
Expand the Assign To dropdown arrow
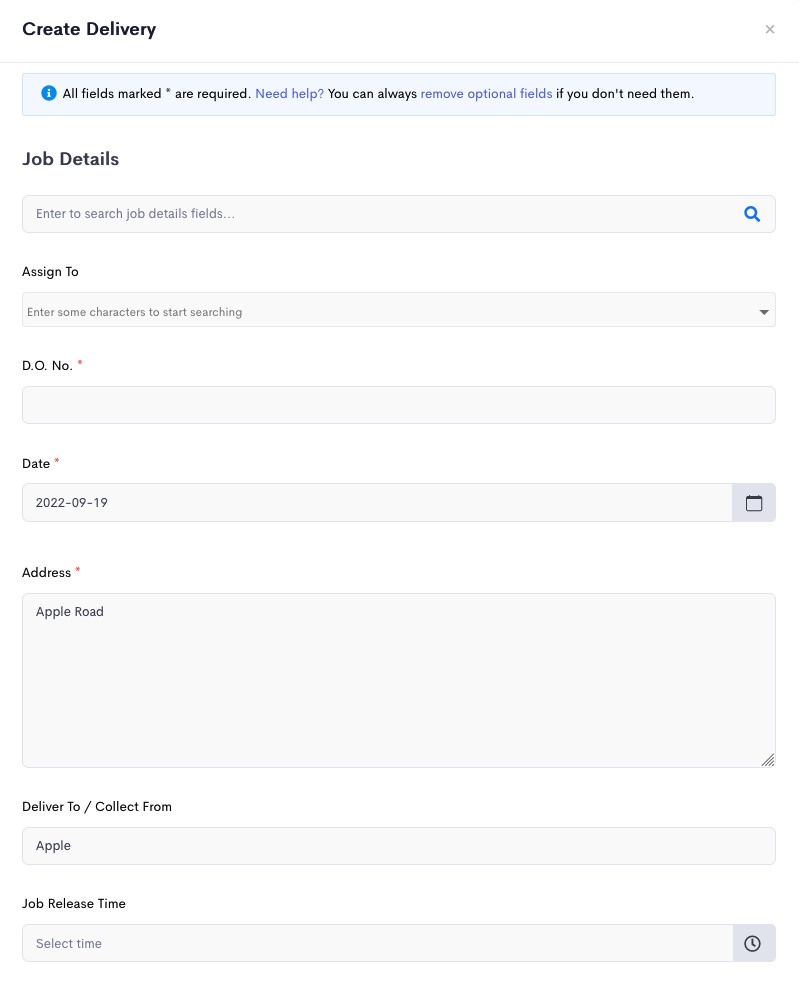tap(764, 312)
